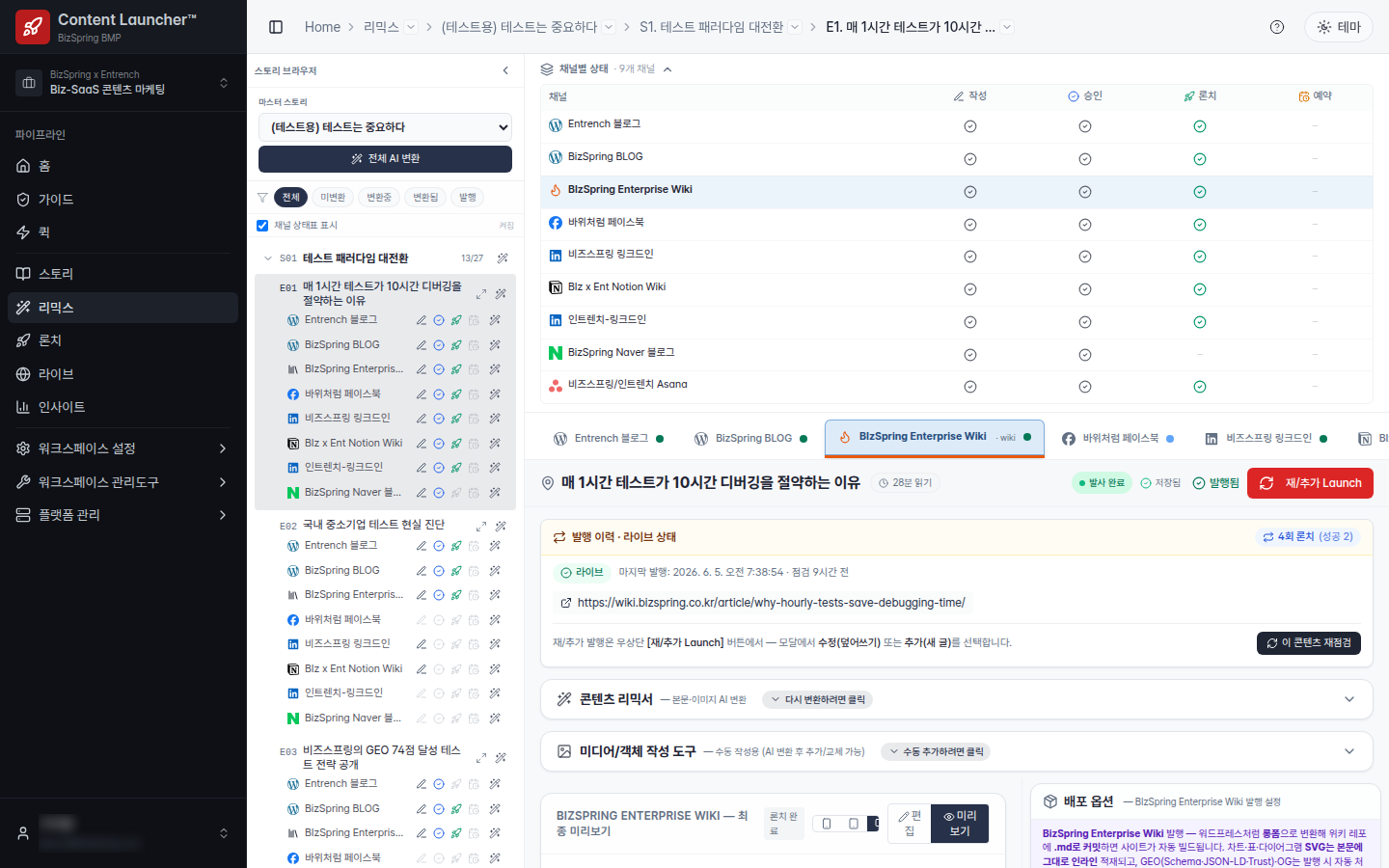Click the AI wand icon for Biz x Ent Notion Wiki under E01
Image resolution: width=1389 pixels, height=868 pixels.
point(495,444)
